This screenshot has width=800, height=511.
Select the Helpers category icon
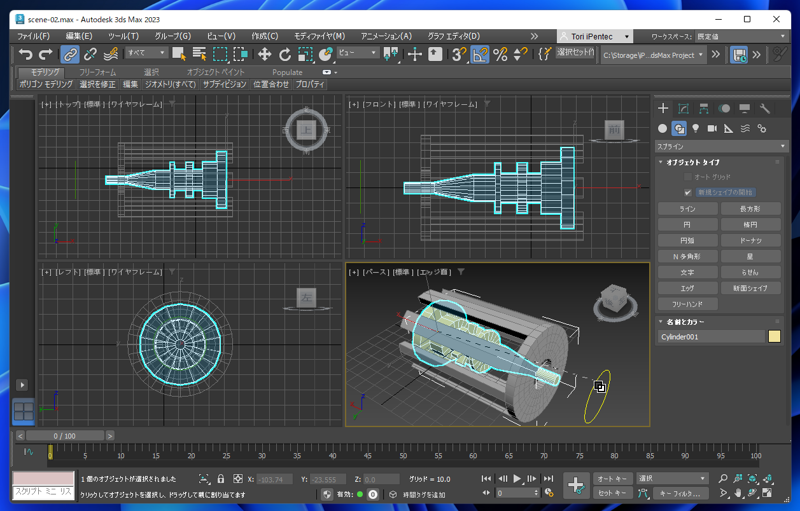[729, 129]
